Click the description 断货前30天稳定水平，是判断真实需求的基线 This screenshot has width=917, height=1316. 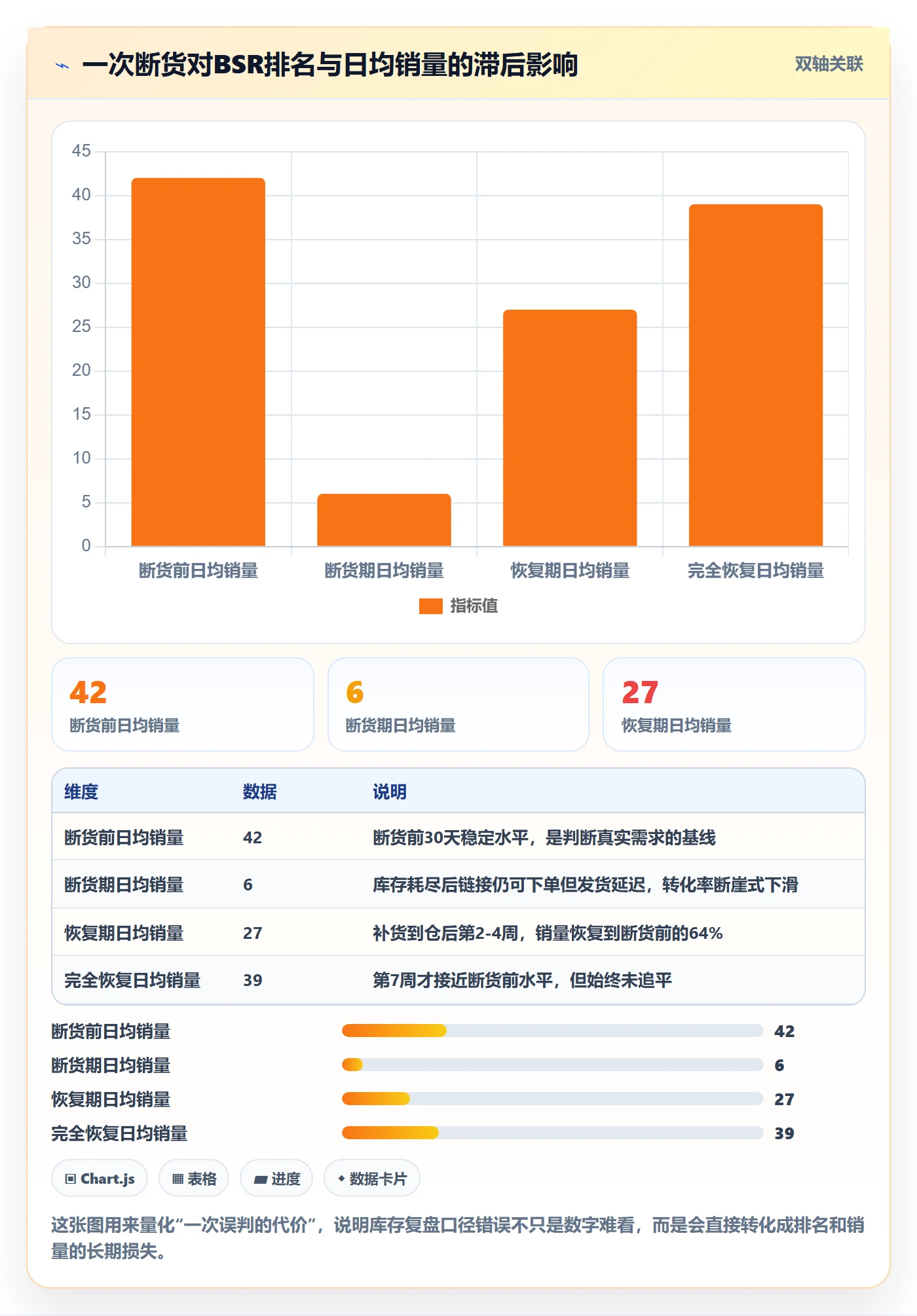544,837
